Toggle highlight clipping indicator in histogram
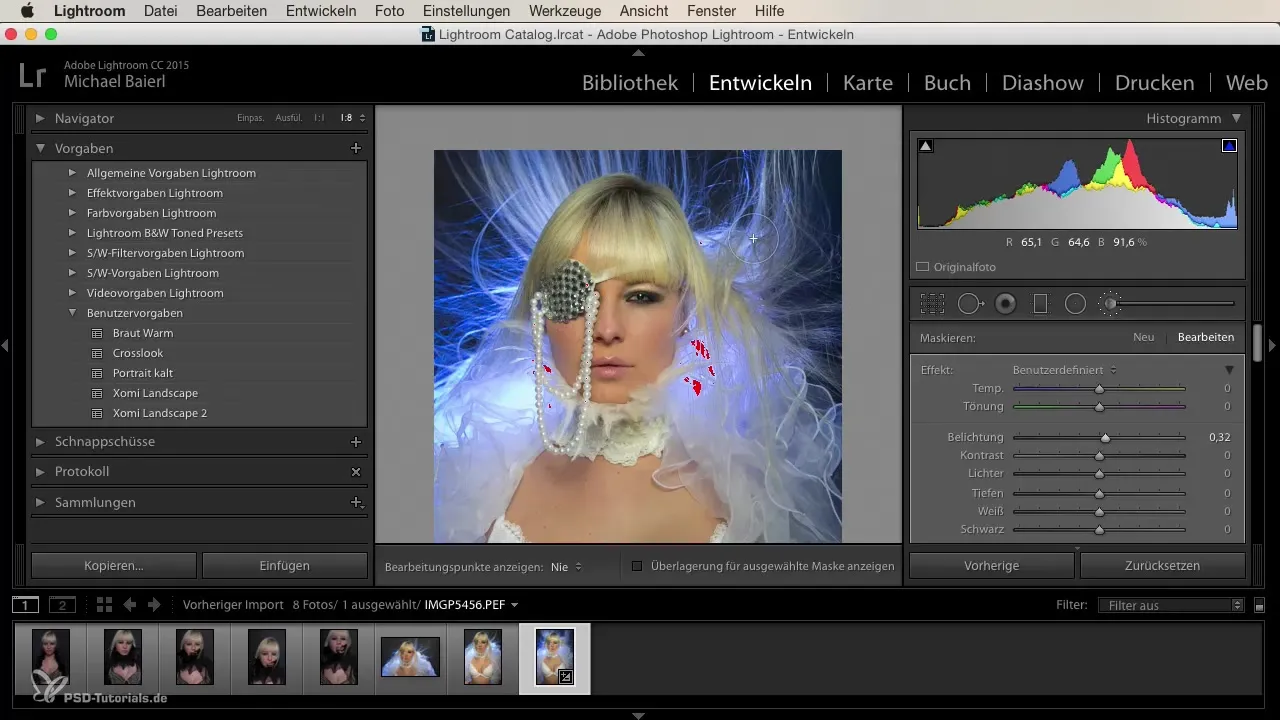 click(x=1229, y=146)
